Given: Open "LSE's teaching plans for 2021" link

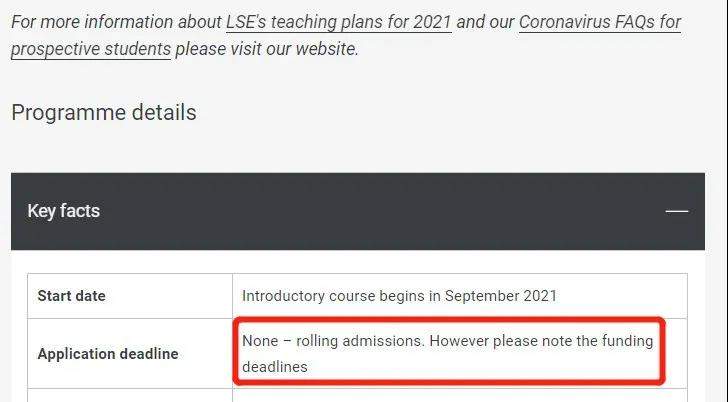Looking at the screenshot, I should [x=339, y=21].
